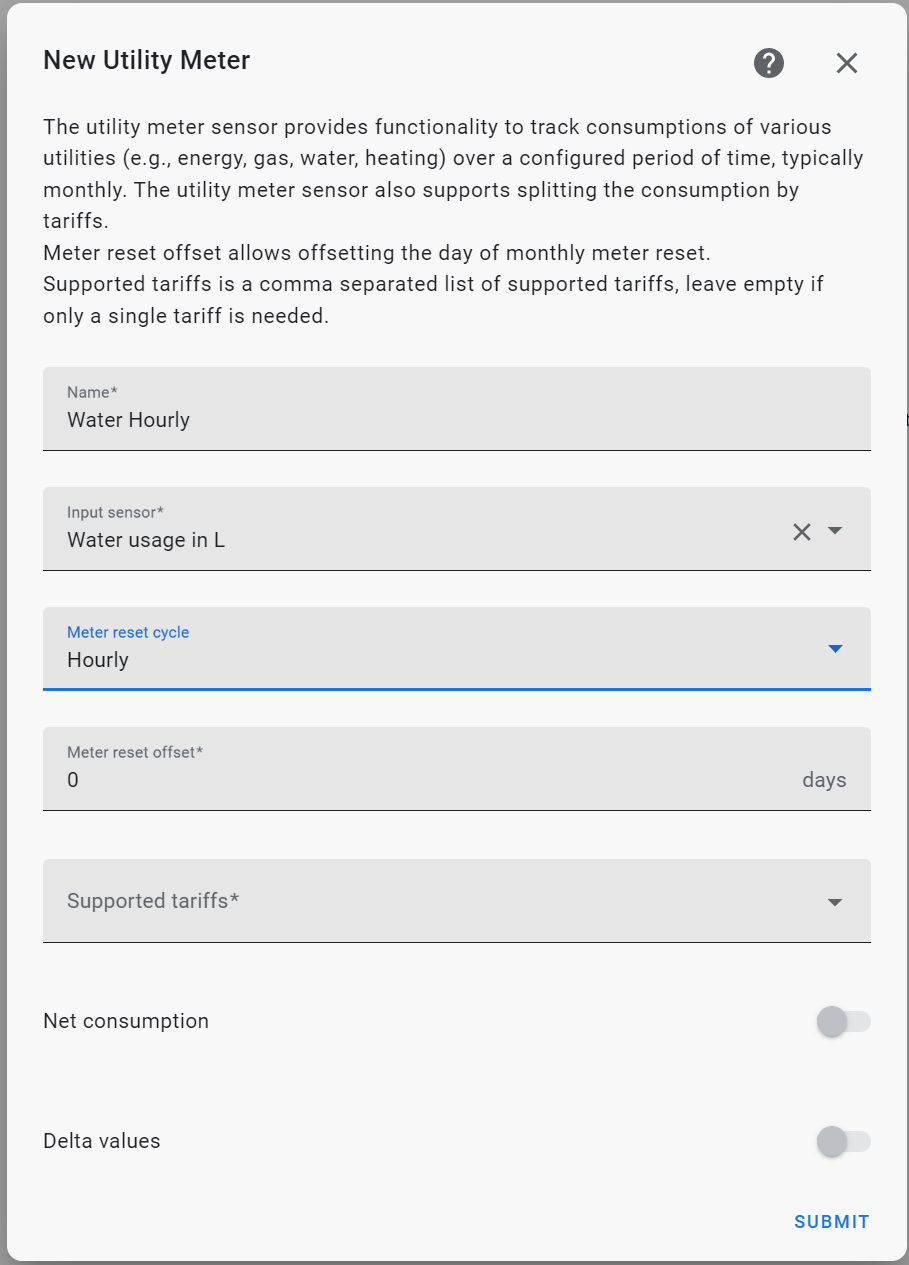Click the days unit label

pos(824,779)
